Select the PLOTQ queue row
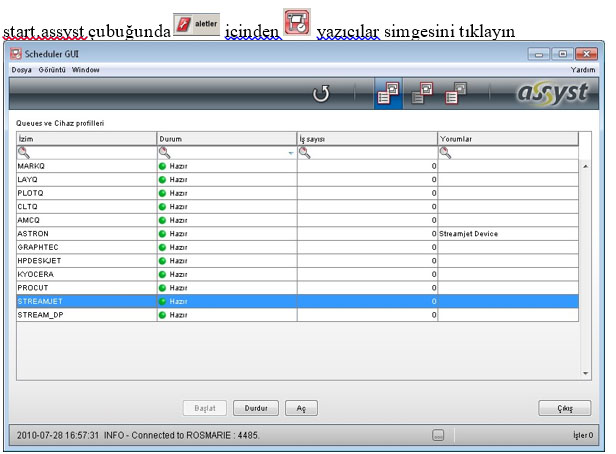616x454 pixels. pos(297,193)
